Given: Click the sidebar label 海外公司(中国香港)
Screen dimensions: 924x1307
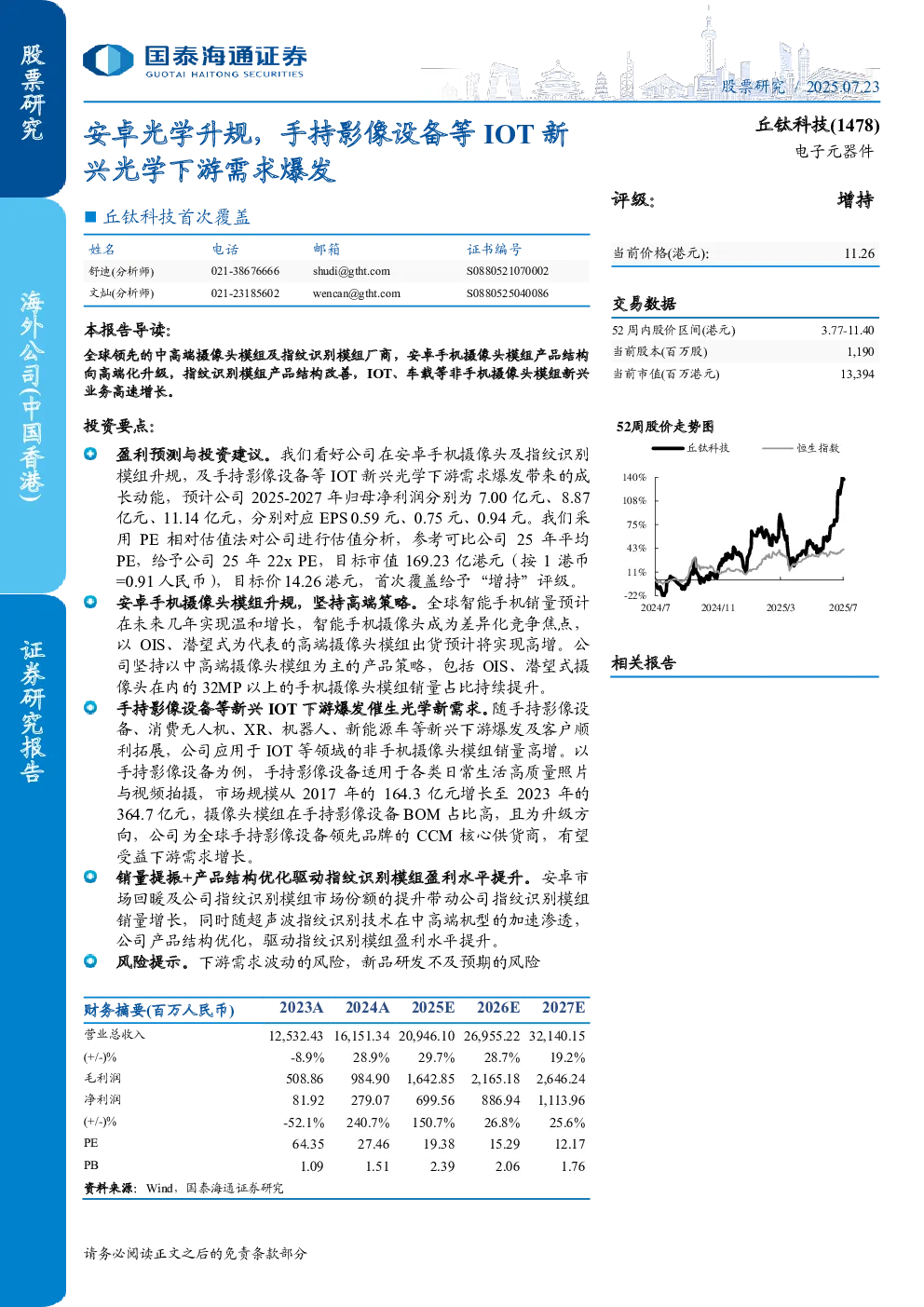Looking at the screenshot, I should click(x=33, y=396).
